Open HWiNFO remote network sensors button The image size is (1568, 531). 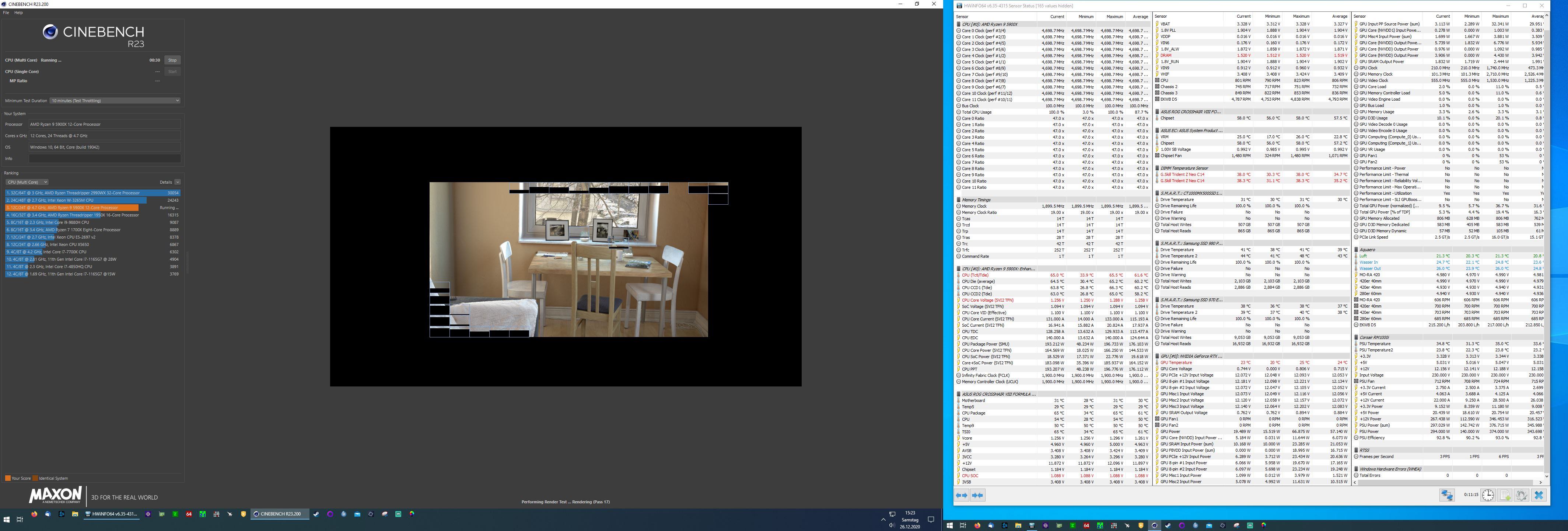coord(1447,495)
